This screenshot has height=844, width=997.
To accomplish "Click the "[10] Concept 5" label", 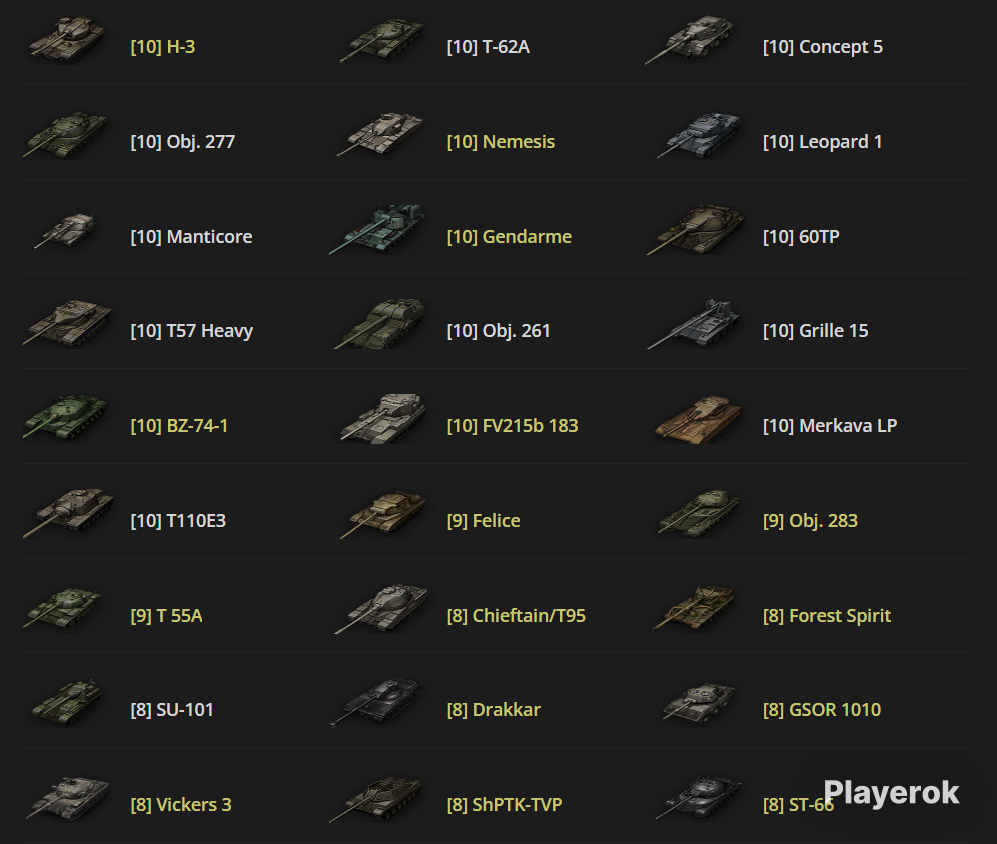I will point(823,47).
